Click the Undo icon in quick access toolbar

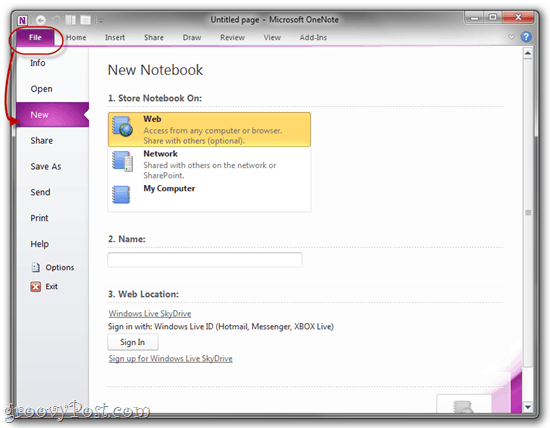pyautogui.click(x=56, y=20)
